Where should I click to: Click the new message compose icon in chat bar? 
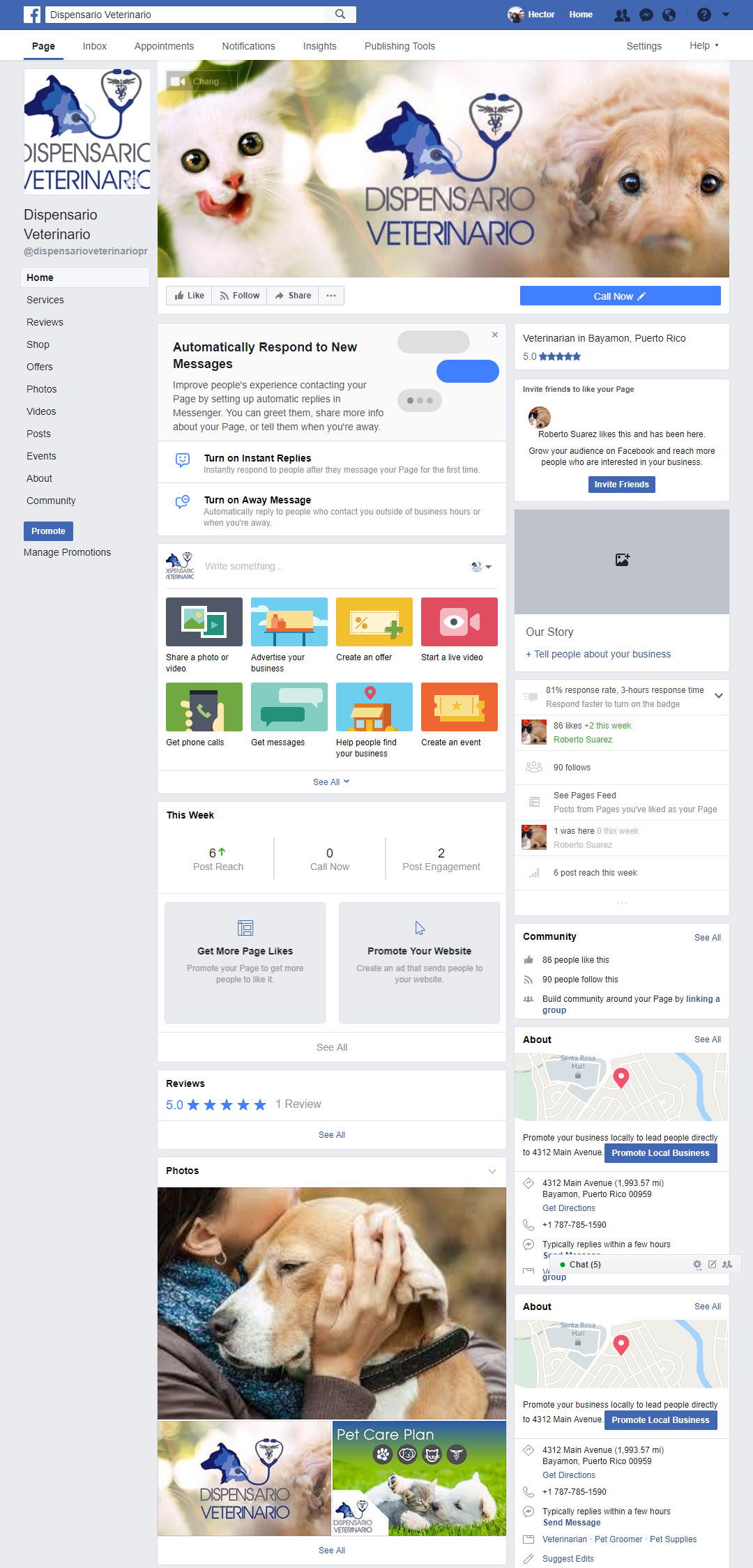(x=712, y=1264)
